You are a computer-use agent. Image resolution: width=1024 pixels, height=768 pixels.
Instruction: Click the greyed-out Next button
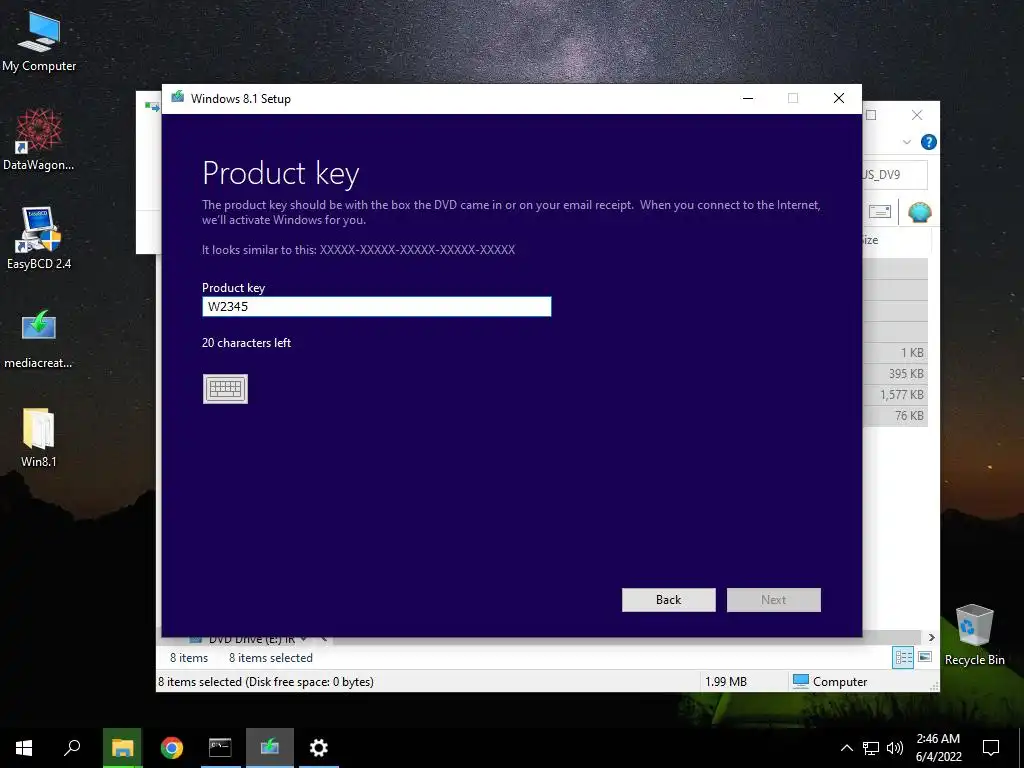(773, 600)
